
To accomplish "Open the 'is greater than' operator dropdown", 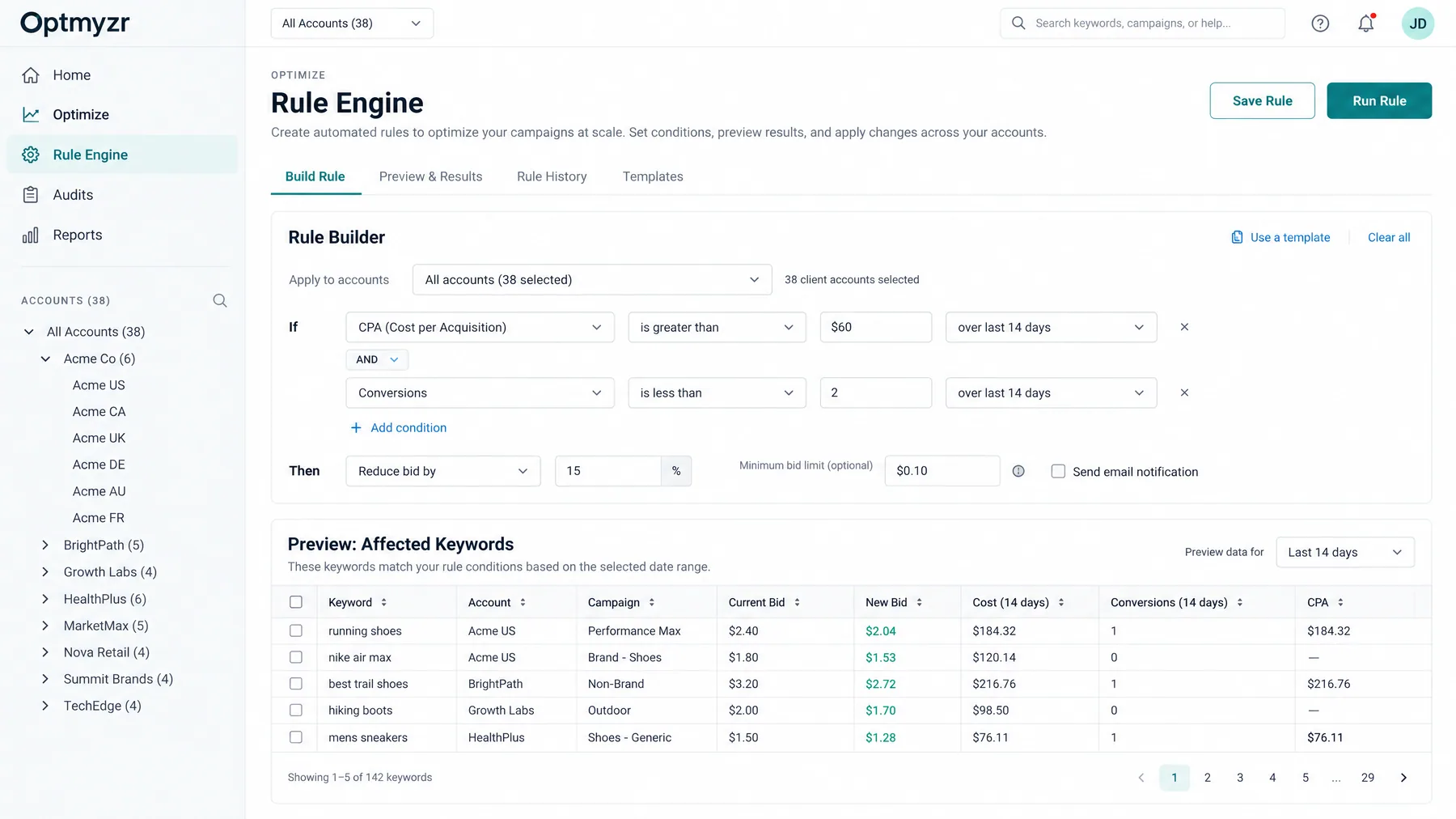I will [717, 327].
